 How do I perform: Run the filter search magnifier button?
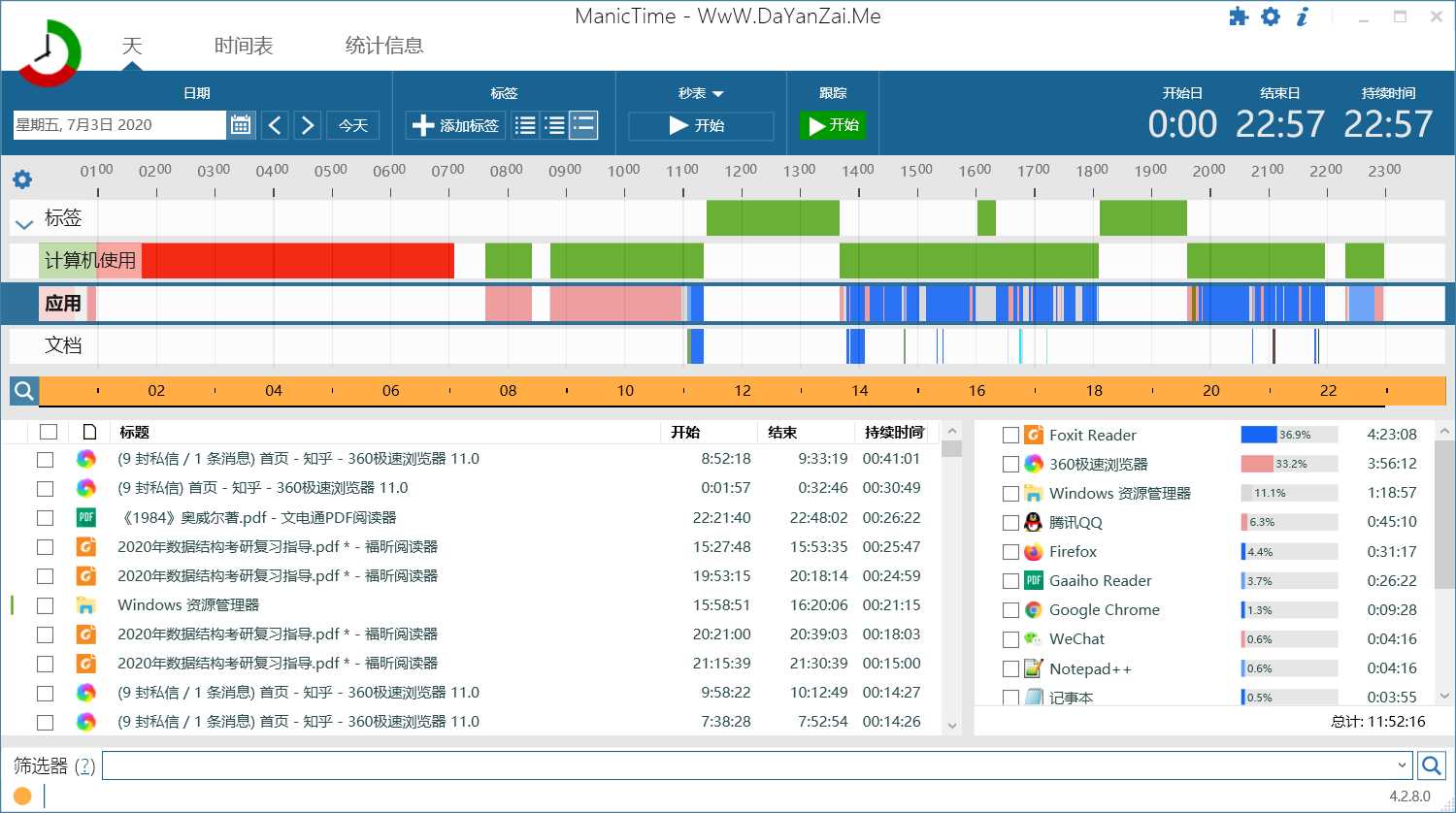tap(1432, 765)
